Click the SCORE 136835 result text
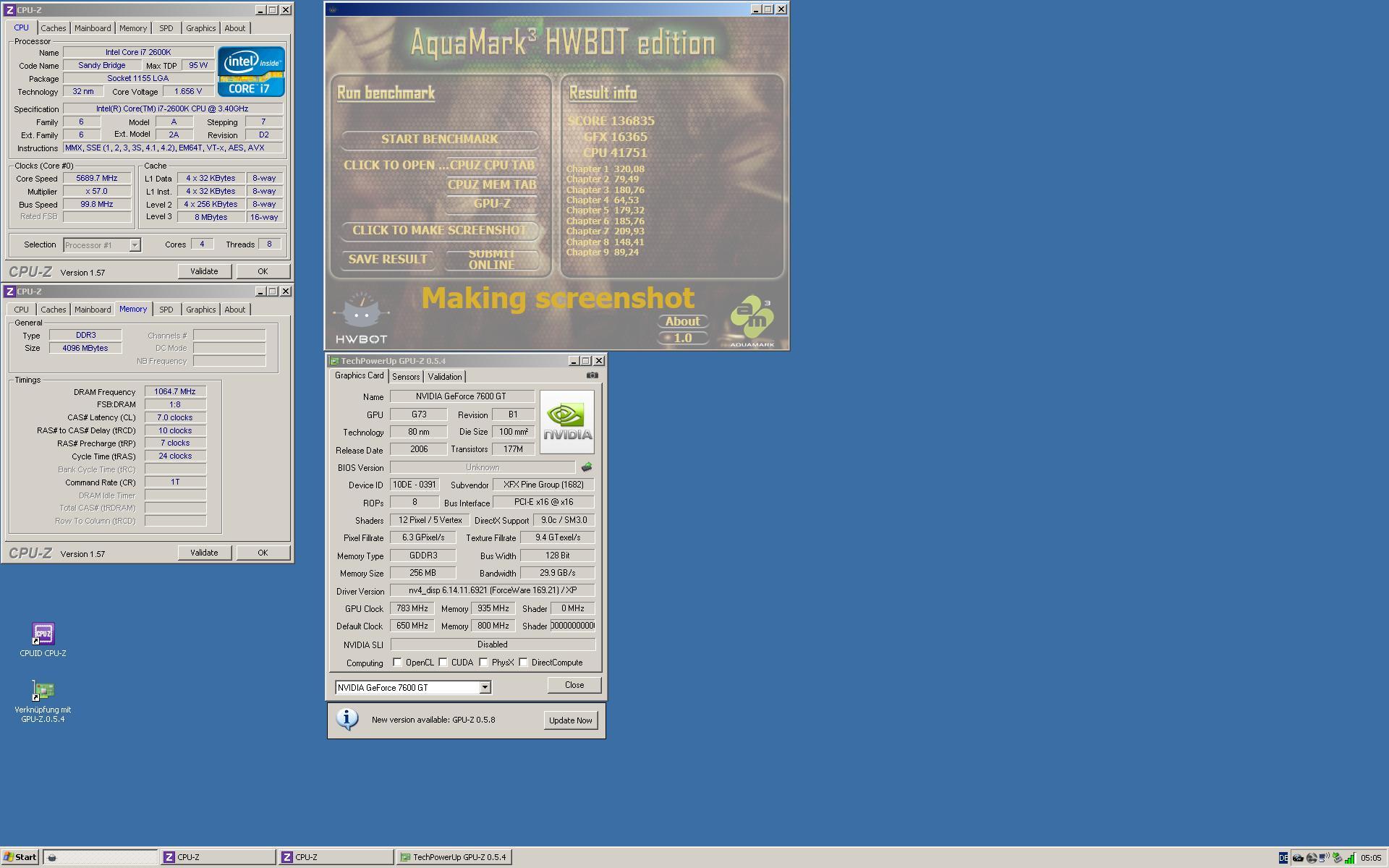 [611, 121]
